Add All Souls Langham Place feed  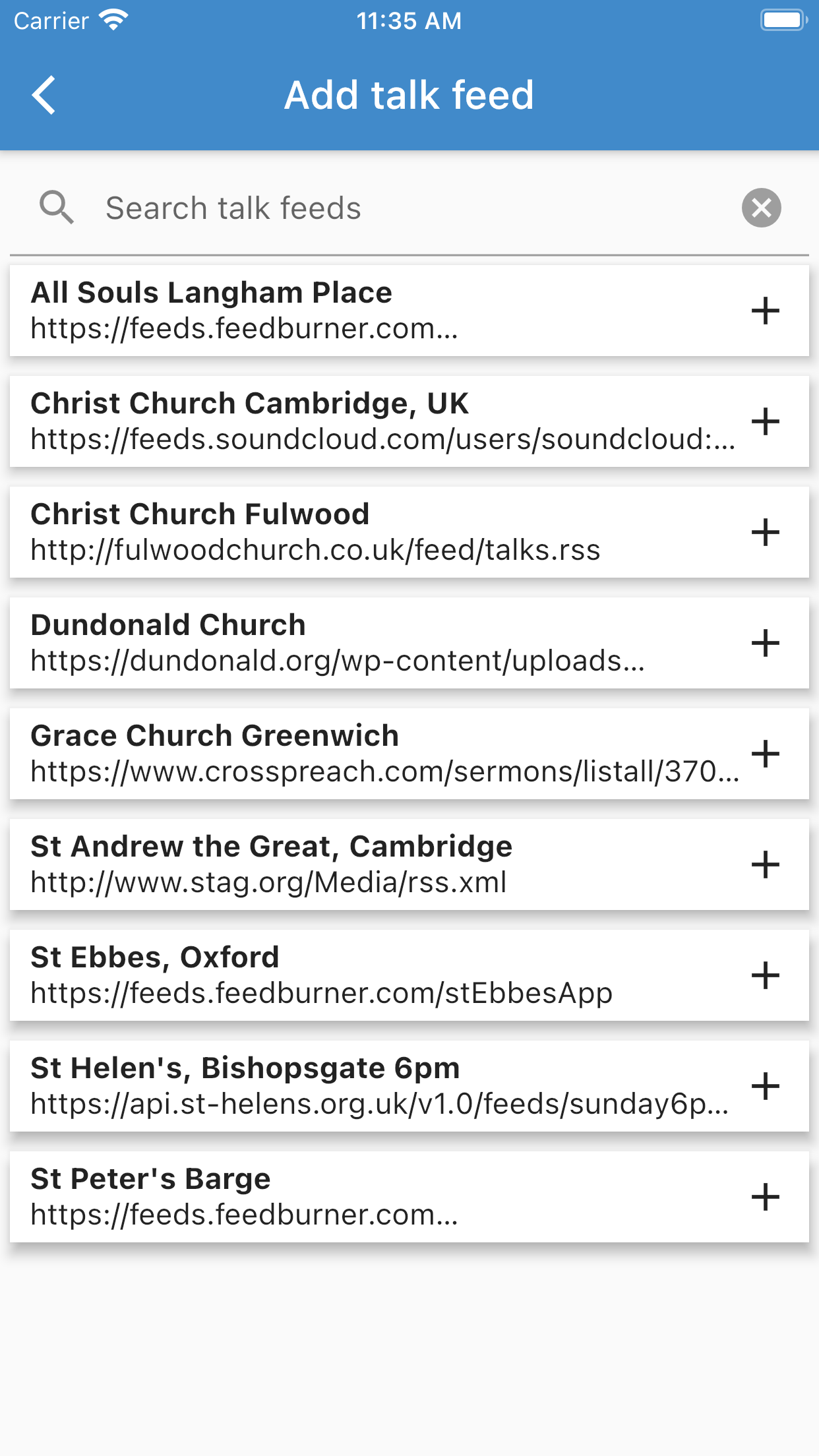(765, 311)
